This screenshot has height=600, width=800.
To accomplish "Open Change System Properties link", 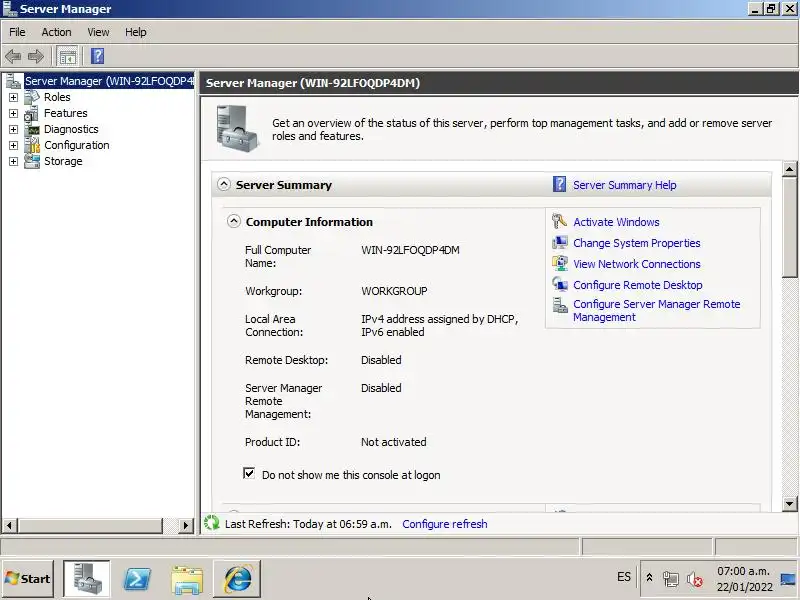I will 637,243.
